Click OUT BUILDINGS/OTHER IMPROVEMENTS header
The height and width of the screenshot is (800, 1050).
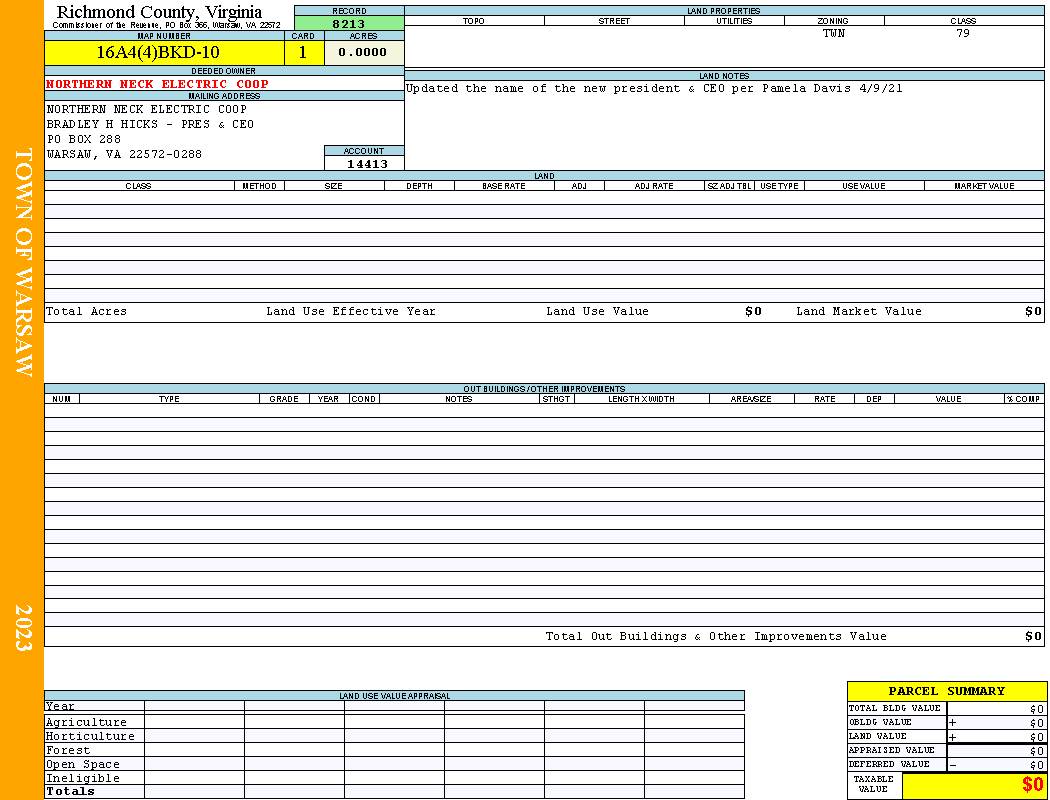[544, 389]
